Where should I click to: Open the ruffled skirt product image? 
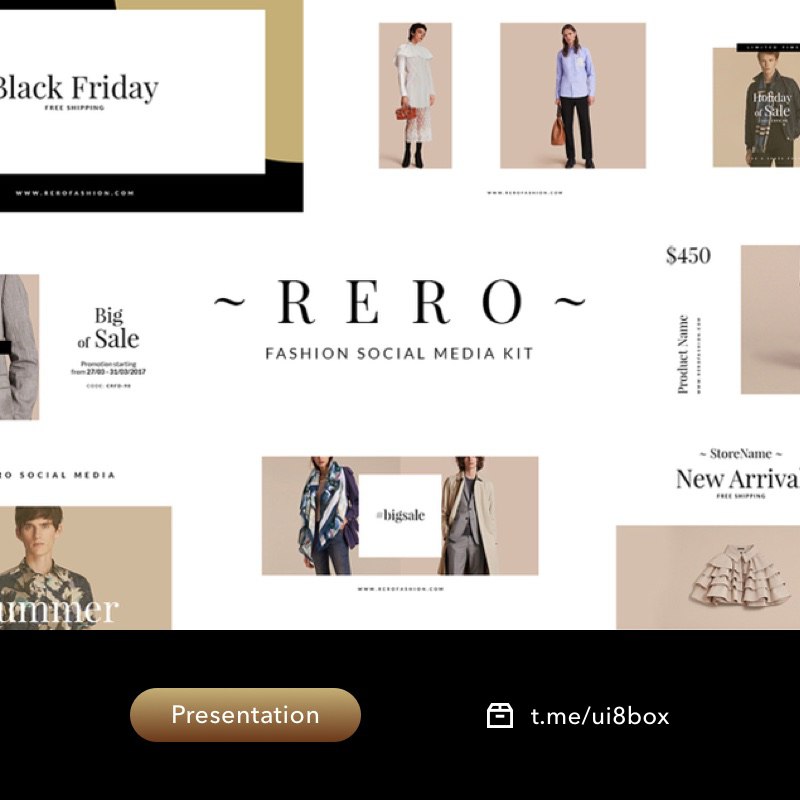(x=708, y=577)
